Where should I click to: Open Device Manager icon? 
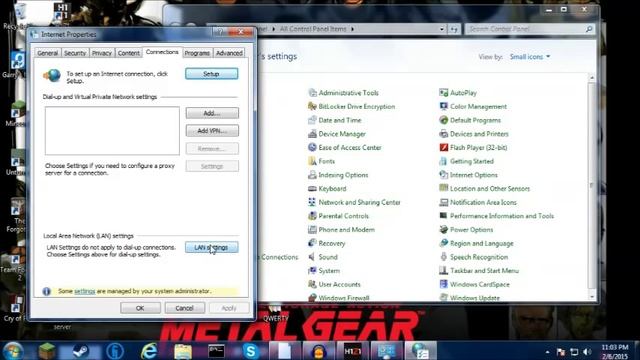pos(312,134)
